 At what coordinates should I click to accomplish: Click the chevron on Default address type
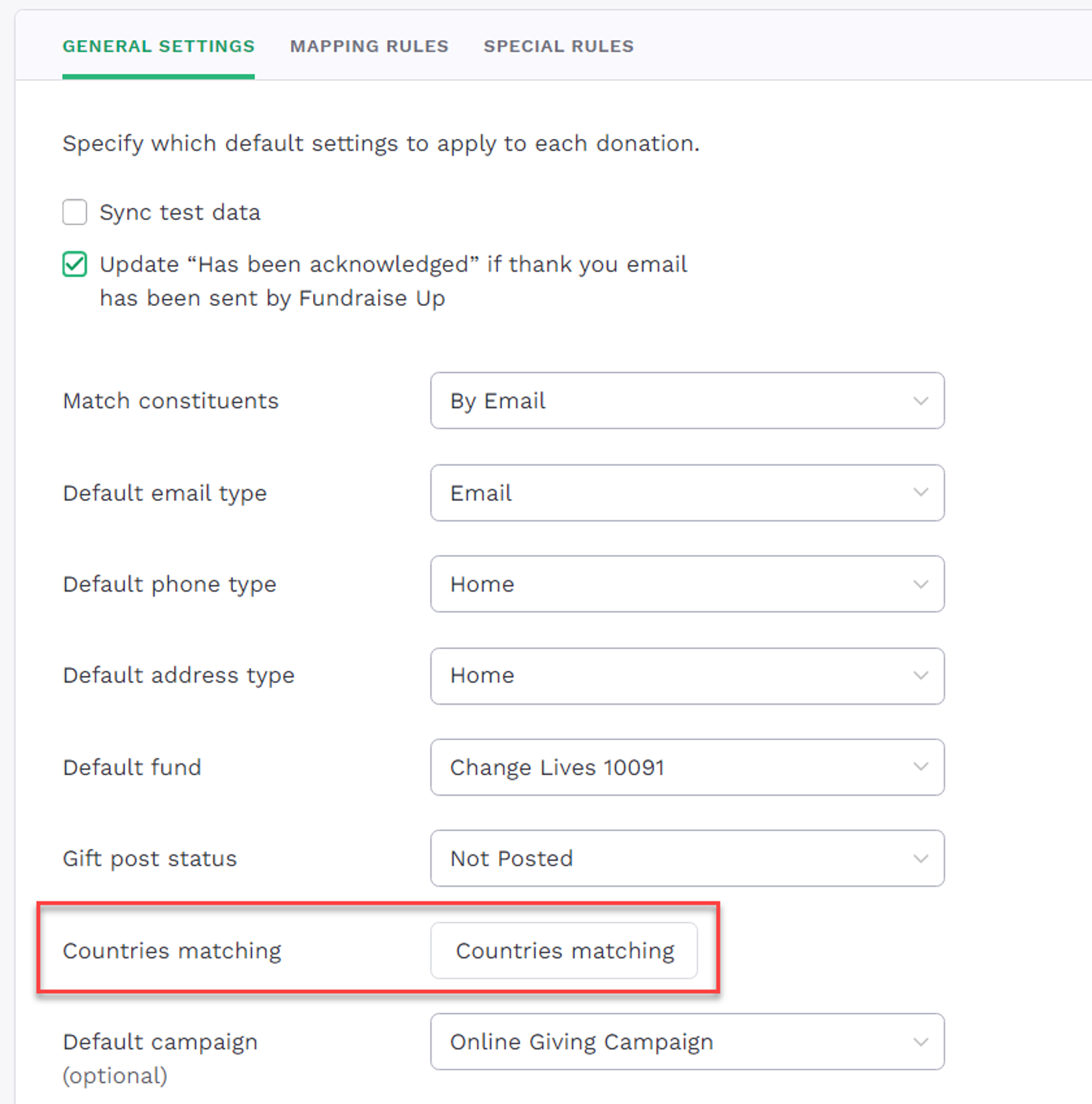(921, 676)
